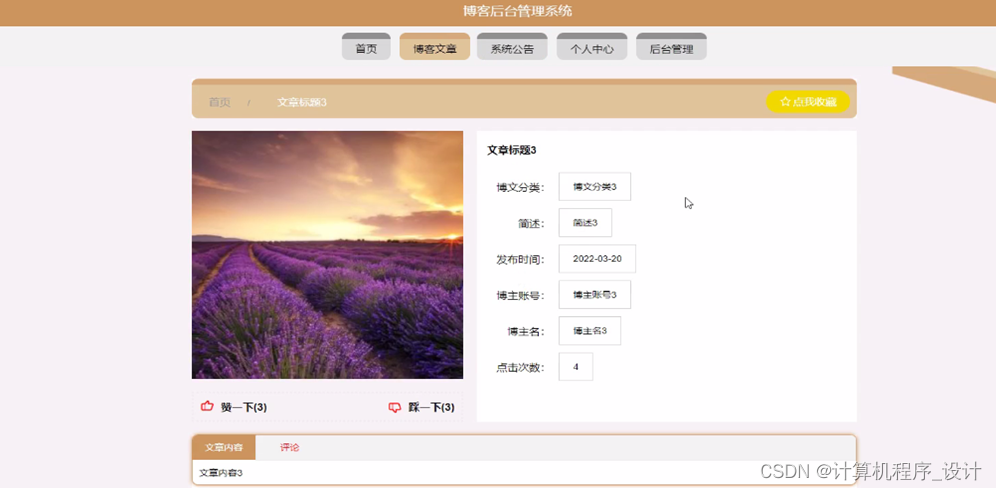
Task: Open the 后台管理 navigation tab
Action: pos(671,46)
